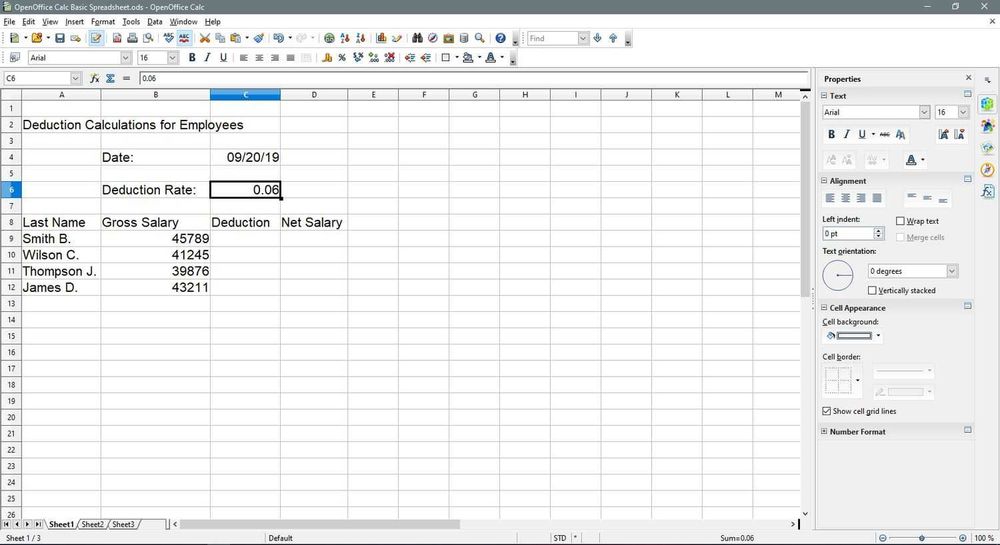Viewport: 1000px width, 545px height.
Task: Click the Function equals button
Action: click(126, 78)
